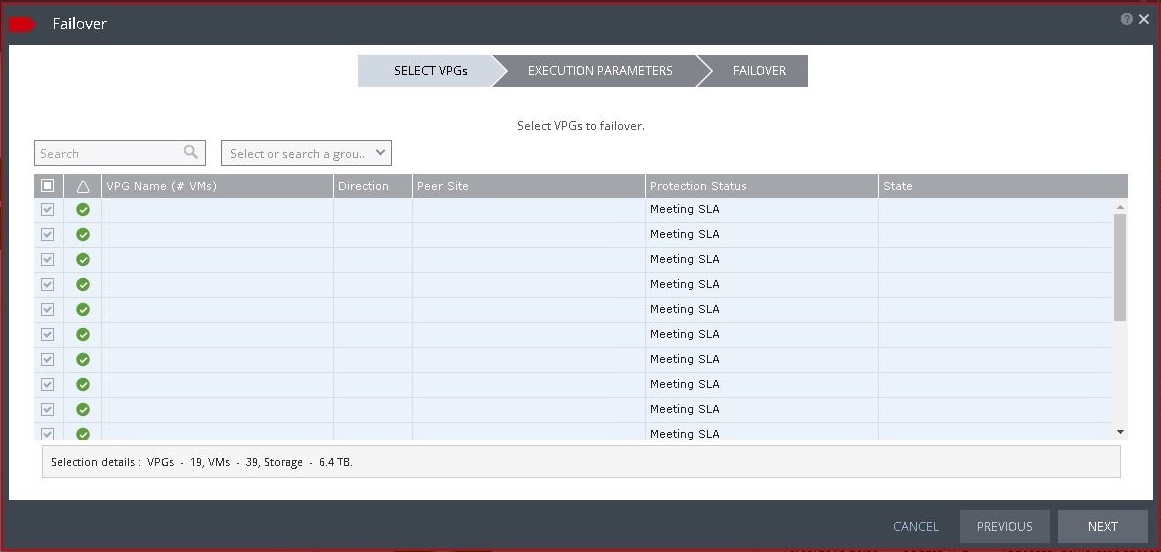Sort by the Peer Site column header
This screenshot has width=1161, height=552.
(529, 186)
